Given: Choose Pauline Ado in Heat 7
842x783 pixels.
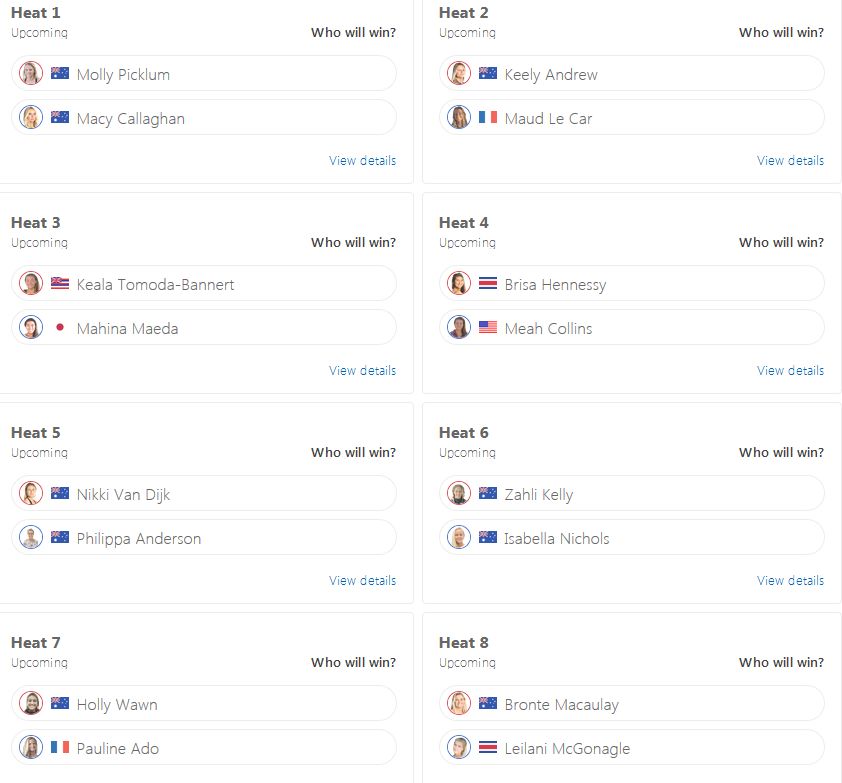Looking at the screenshot, I should [204, 747].
